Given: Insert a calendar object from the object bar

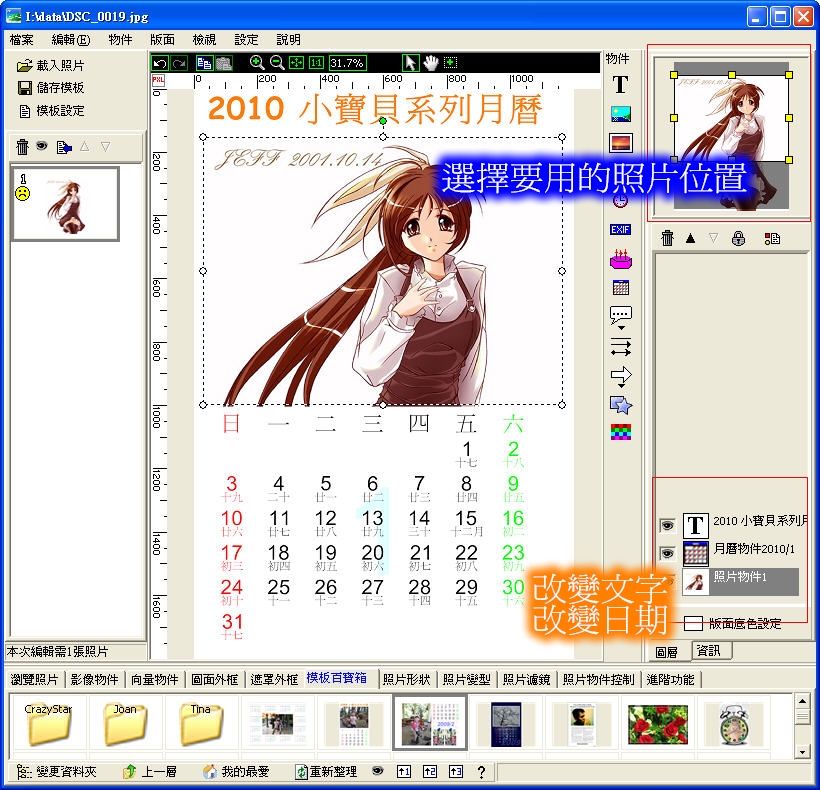Looking at the screenshot, I should click(621, 287).
